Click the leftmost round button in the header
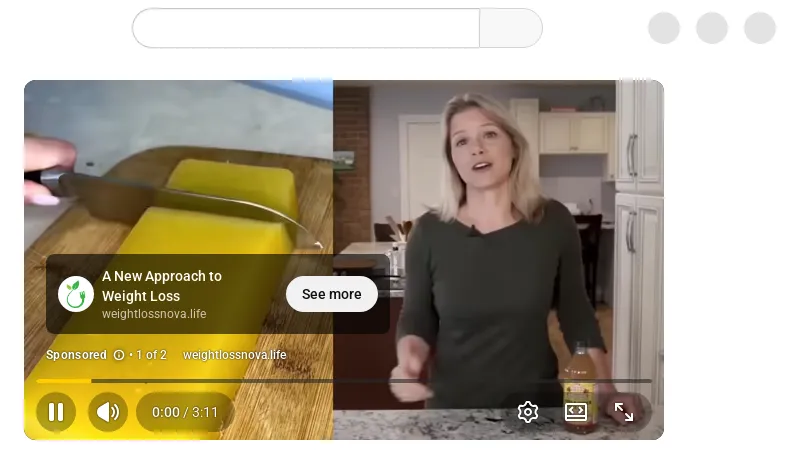This screenshot has height=450, width=800. (x=664, y=28)
